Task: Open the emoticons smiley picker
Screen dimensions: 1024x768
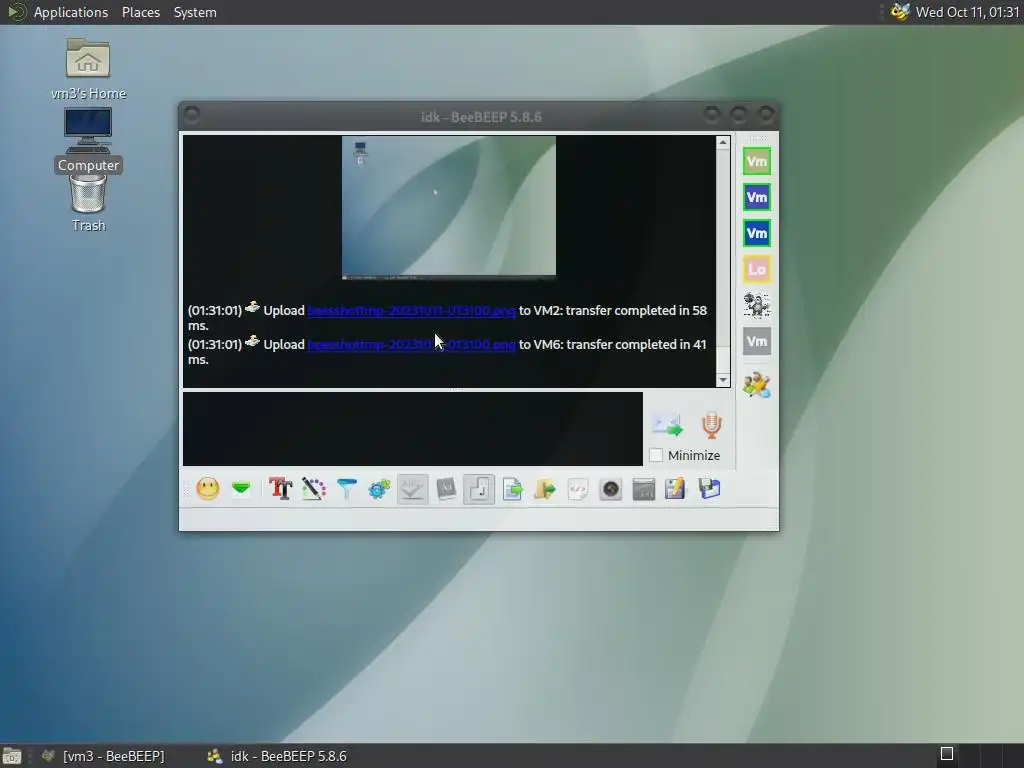Action: pyautogui.click(x=208, y=488)
